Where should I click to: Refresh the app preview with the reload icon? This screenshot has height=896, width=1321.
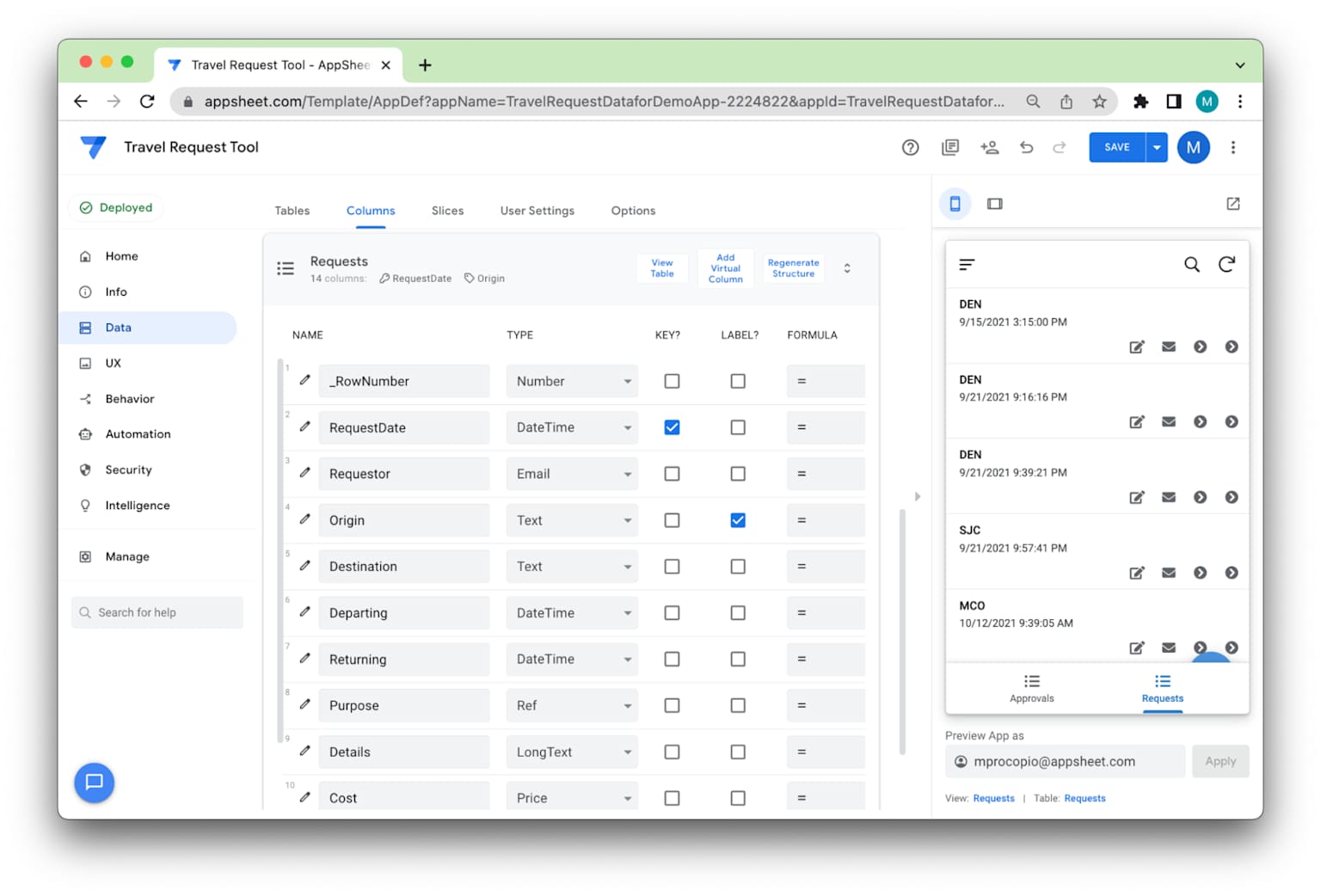tap(1227, 264)
